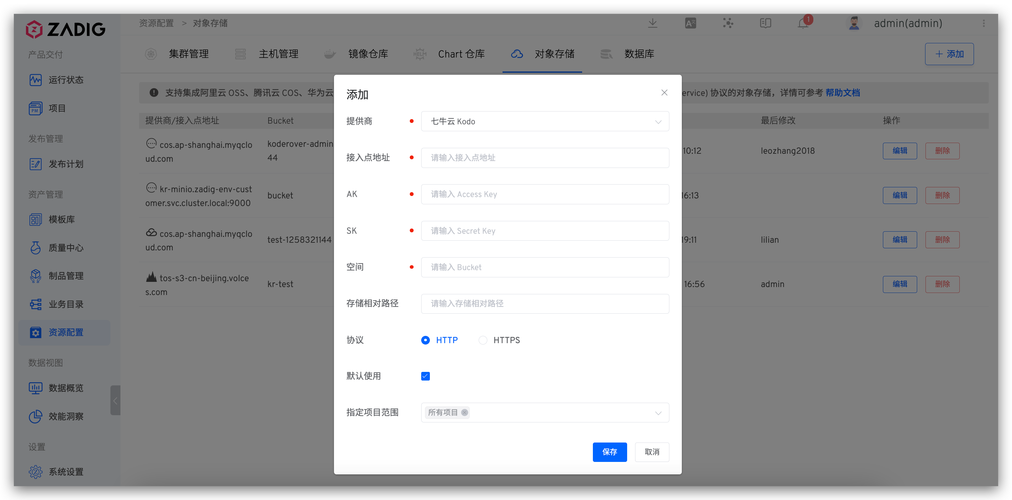
Task: Click 删除 for the lilian row
Action: tap(942, 240)
